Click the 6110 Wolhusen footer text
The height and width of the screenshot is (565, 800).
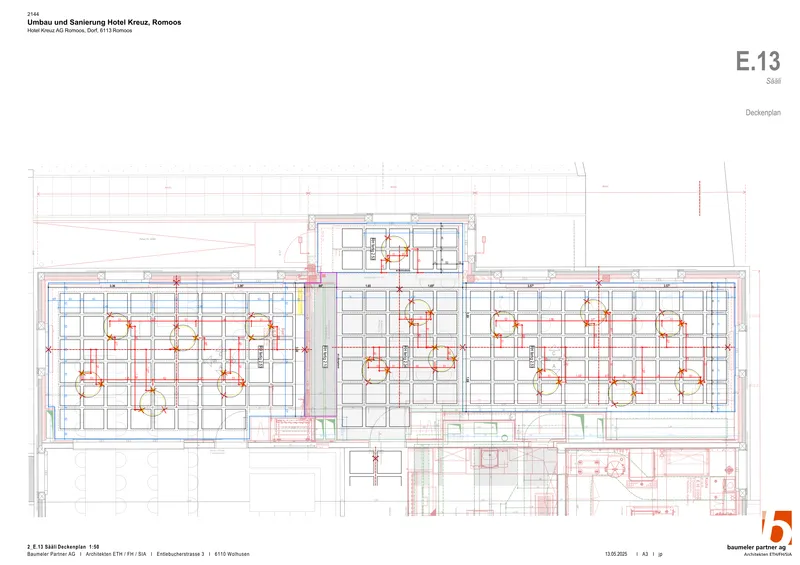point(232,554)
